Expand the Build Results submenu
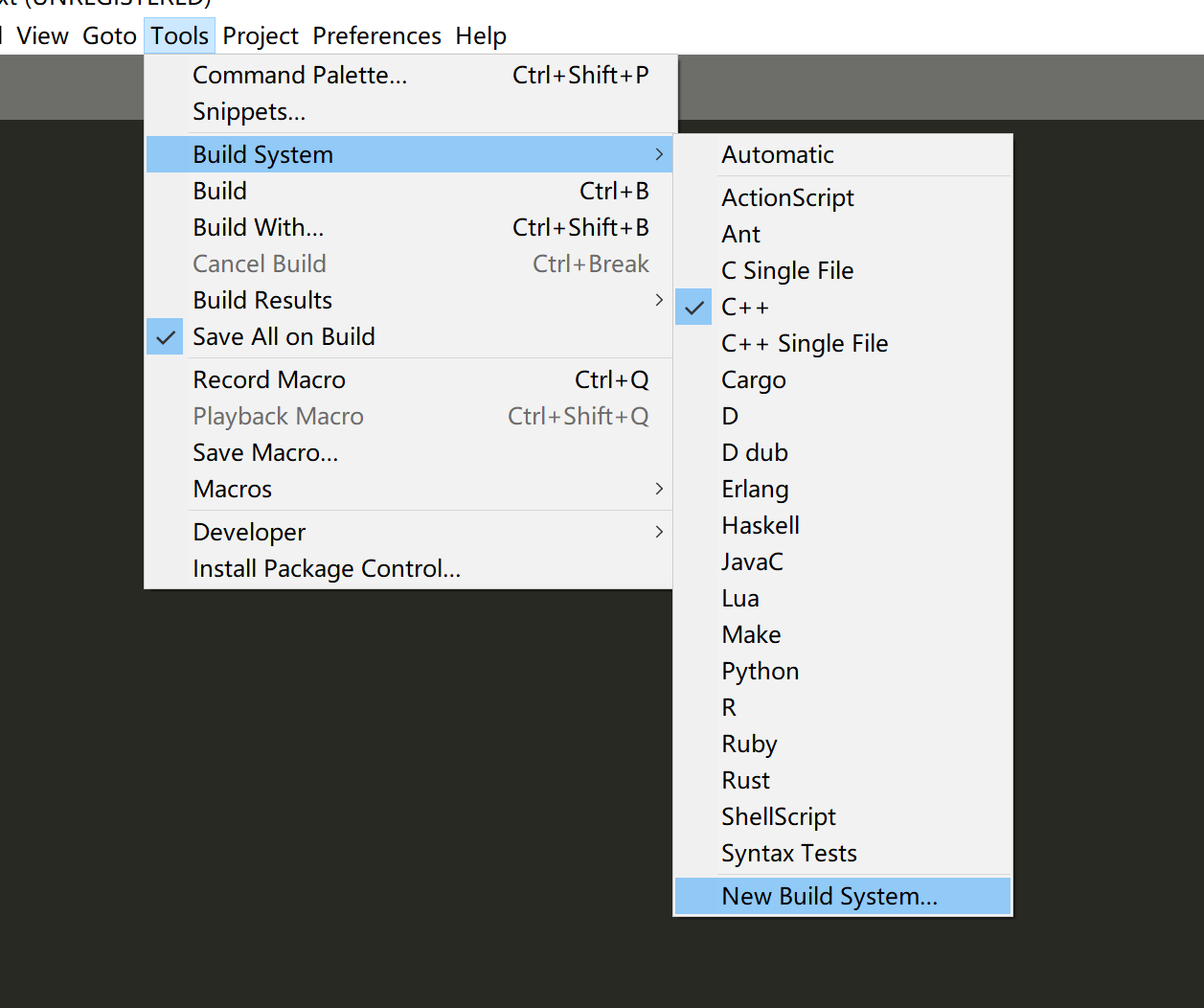This screenshot has height=1008, width=1204. coord(261,299)
